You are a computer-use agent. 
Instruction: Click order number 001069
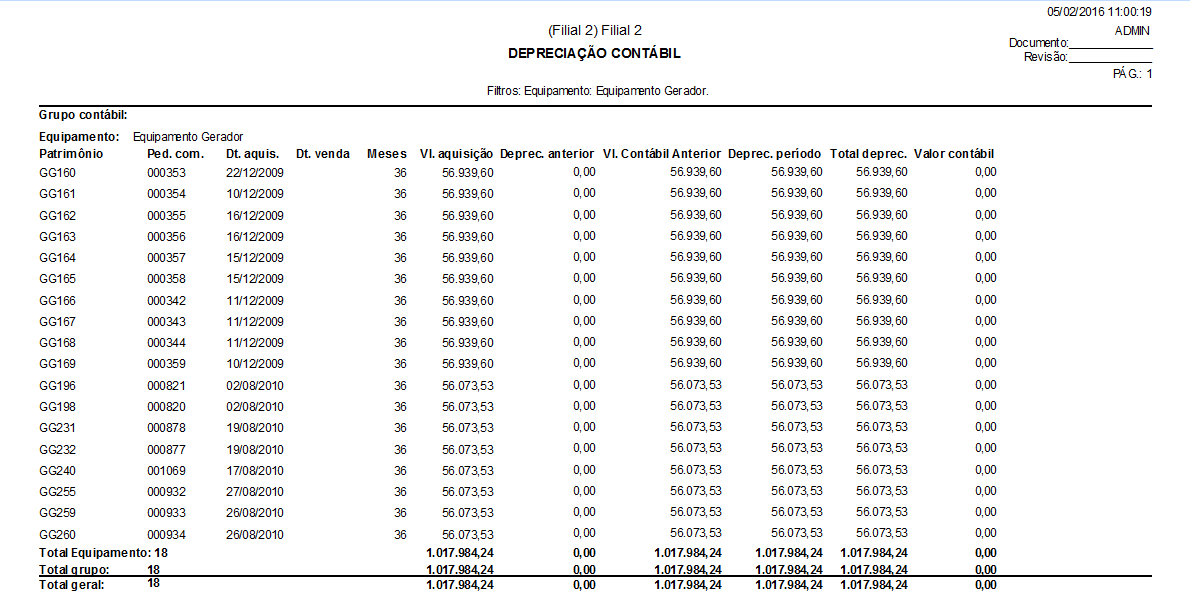[x=166, y=471]
